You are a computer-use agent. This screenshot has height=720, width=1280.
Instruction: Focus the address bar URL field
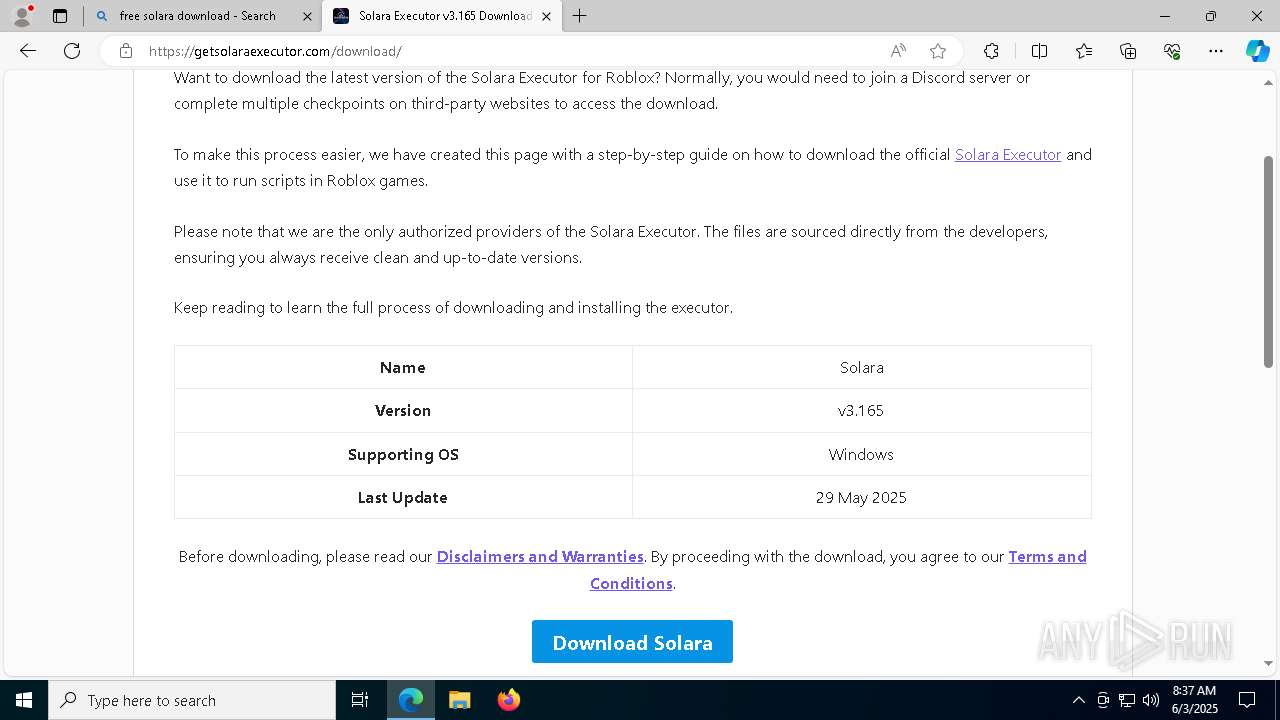[510, 51]
